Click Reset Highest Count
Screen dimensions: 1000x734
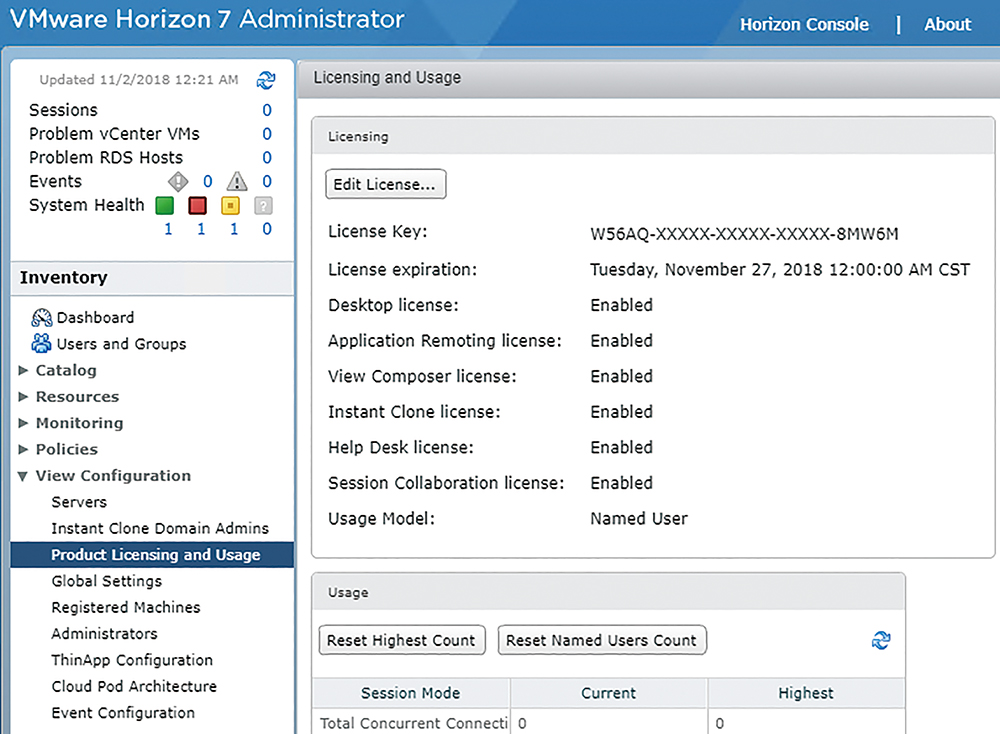pyautogui.click(x=402, y=640)
